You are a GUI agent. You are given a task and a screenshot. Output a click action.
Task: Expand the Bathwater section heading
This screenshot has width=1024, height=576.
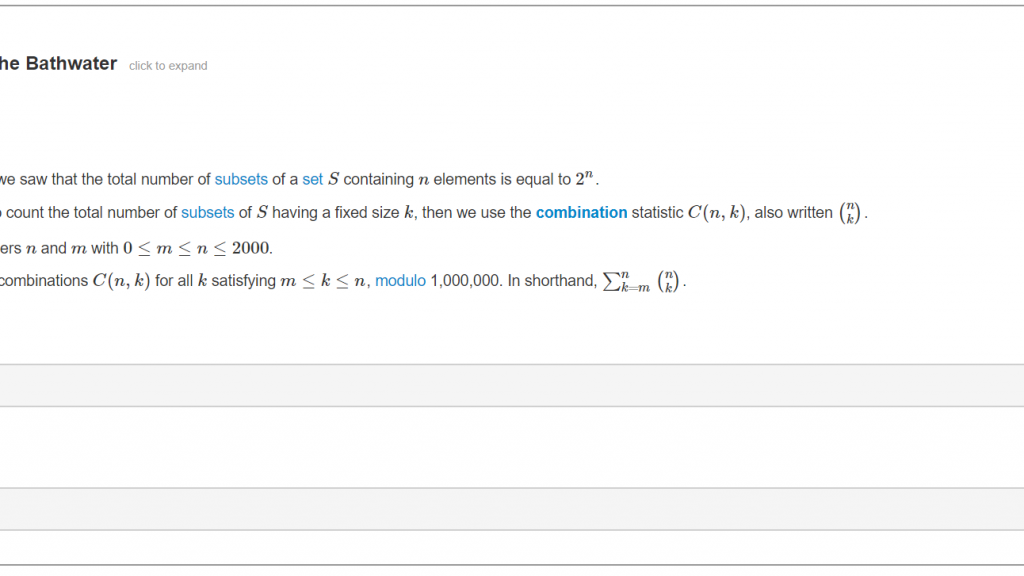pos(58,63)
